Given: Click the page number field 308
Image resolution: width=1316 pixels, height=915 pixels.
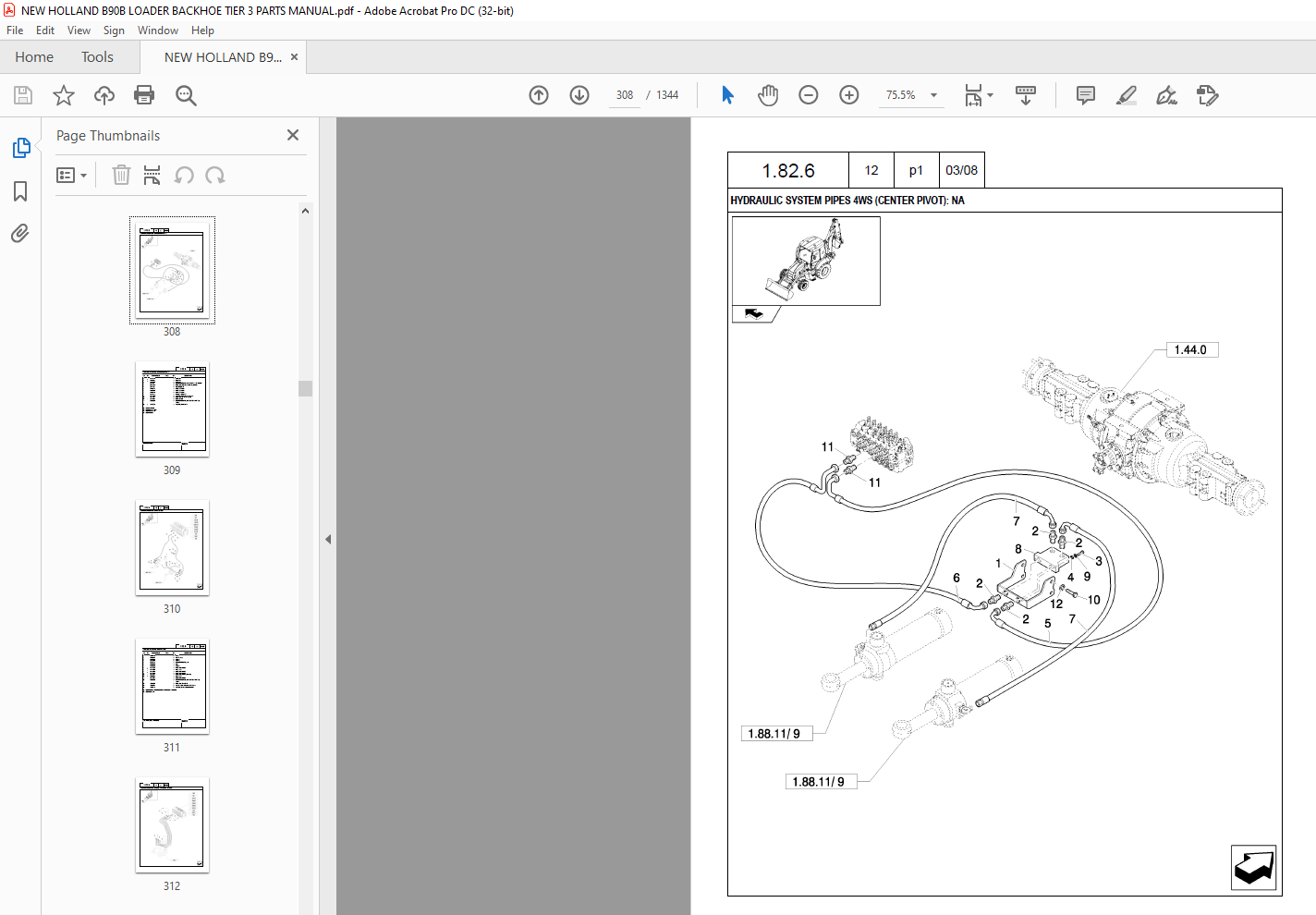Looking at the screenshot, I should [x=625, y=95].
